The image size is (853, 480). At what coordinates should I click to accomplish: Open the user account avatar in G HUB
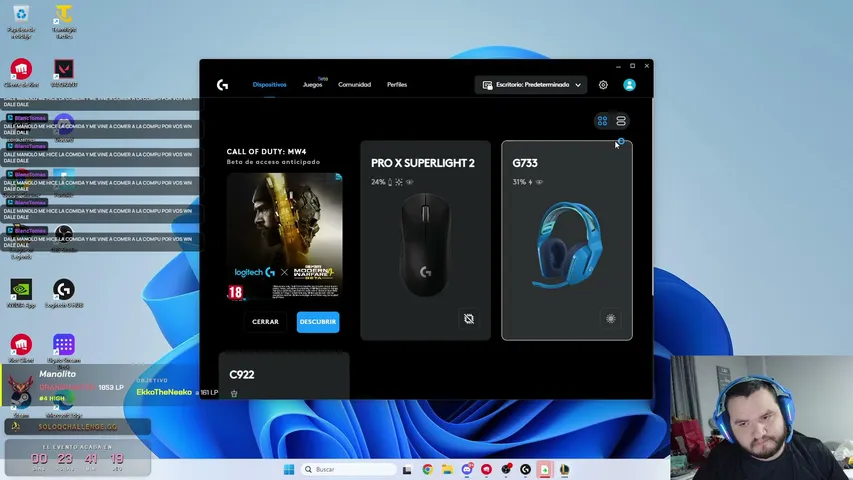pyautogui.click(x=629, y=85)
